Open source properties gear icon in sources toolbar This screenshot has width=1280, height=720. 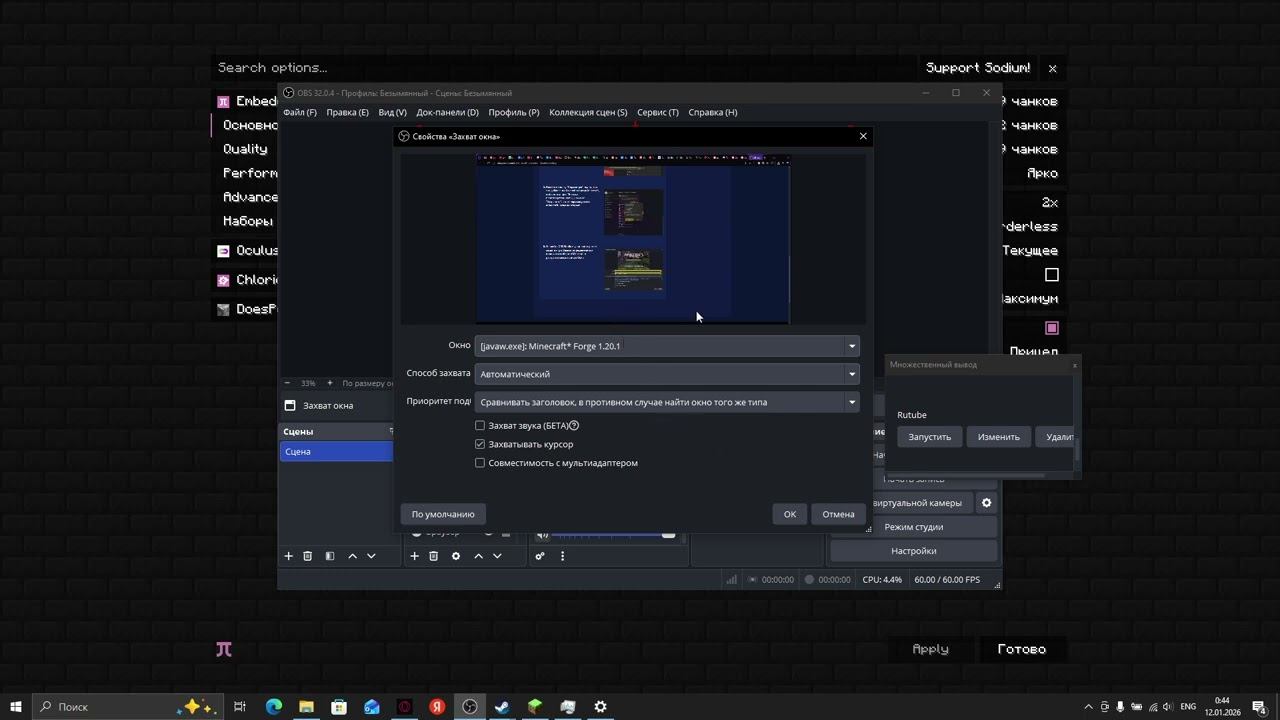[x=456, y=556]
